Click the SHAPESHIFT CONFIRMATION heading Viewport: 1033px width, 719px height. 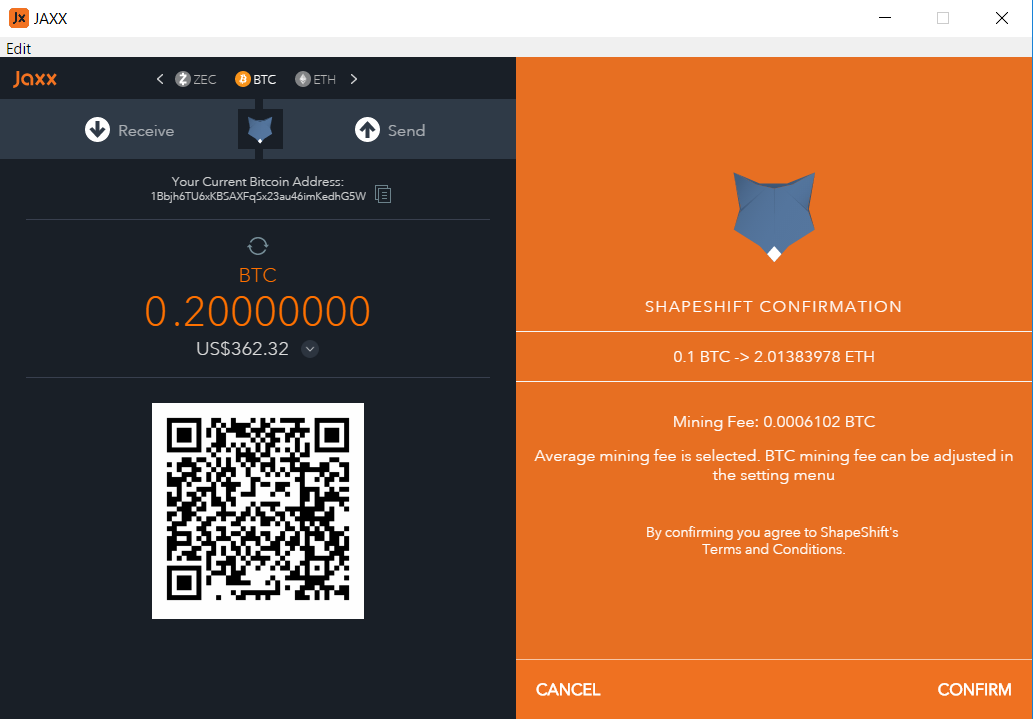pos(773,306)
